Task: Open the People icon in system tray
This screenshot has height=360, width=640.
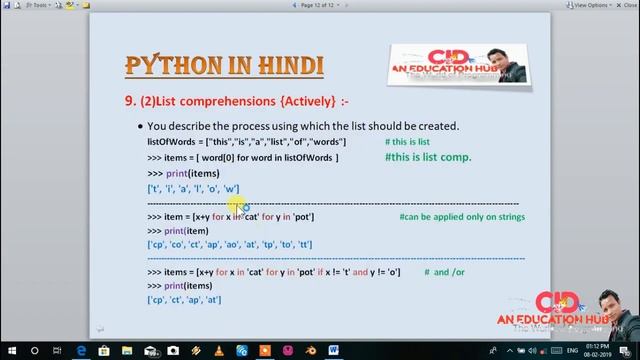Action: [493, 351]
